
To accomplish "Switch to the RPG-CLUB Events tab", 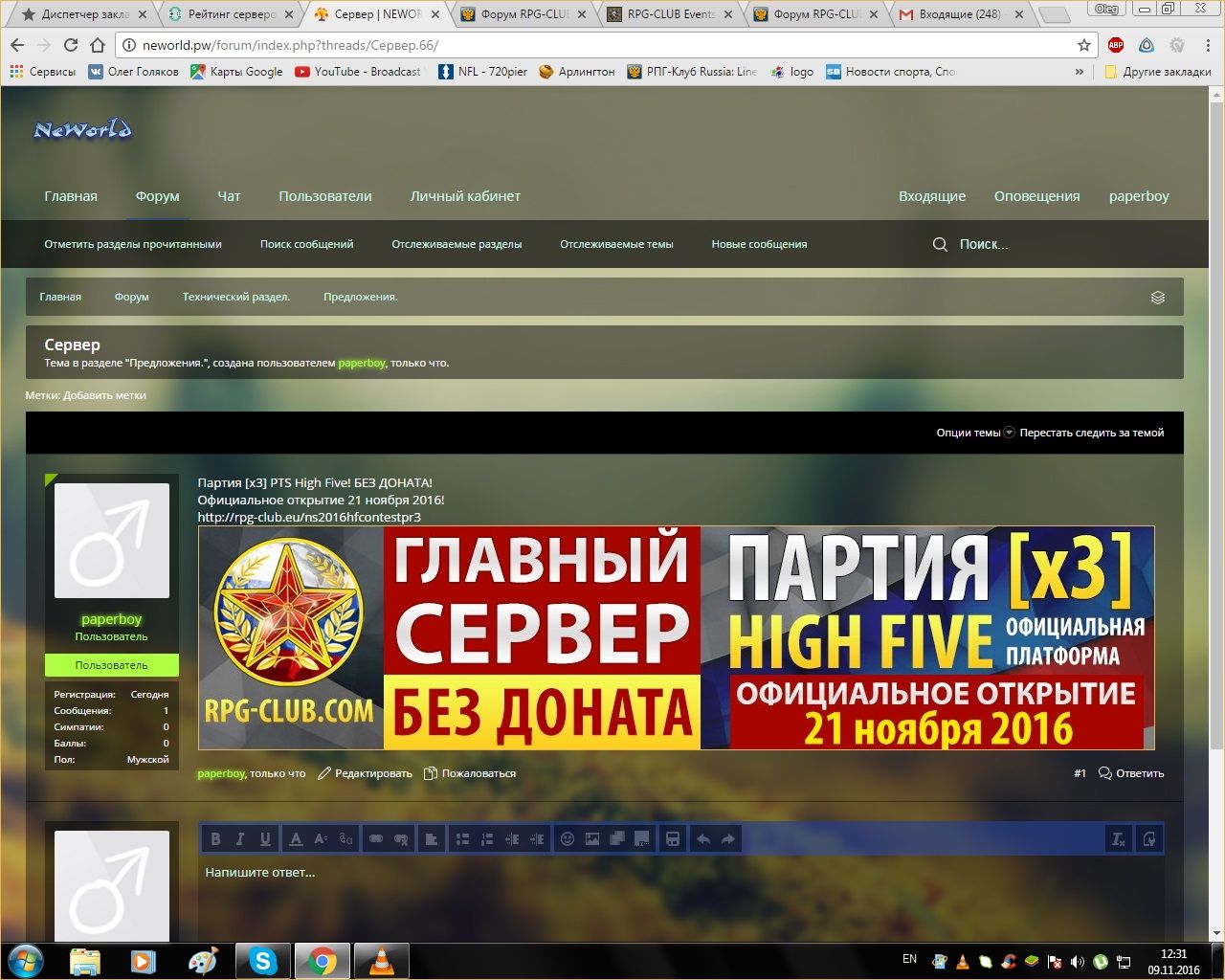I will coord(671,14).
